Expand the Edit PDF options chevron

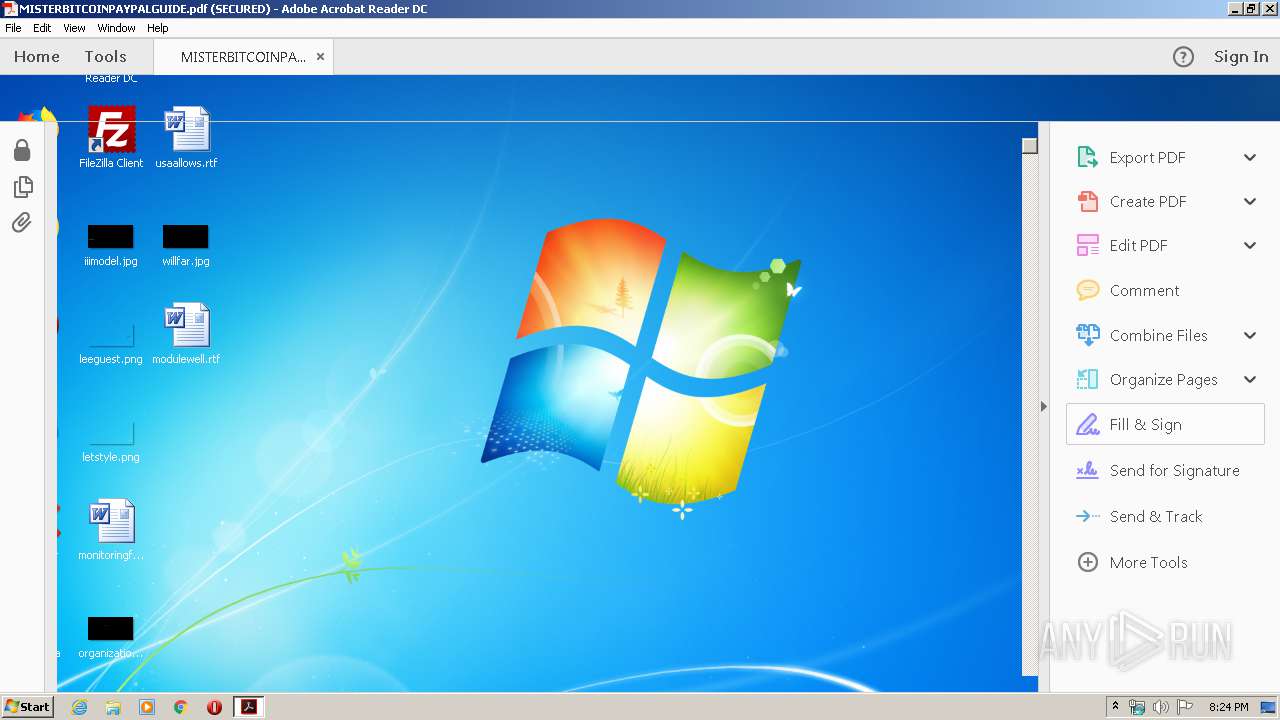[1250, 245]
